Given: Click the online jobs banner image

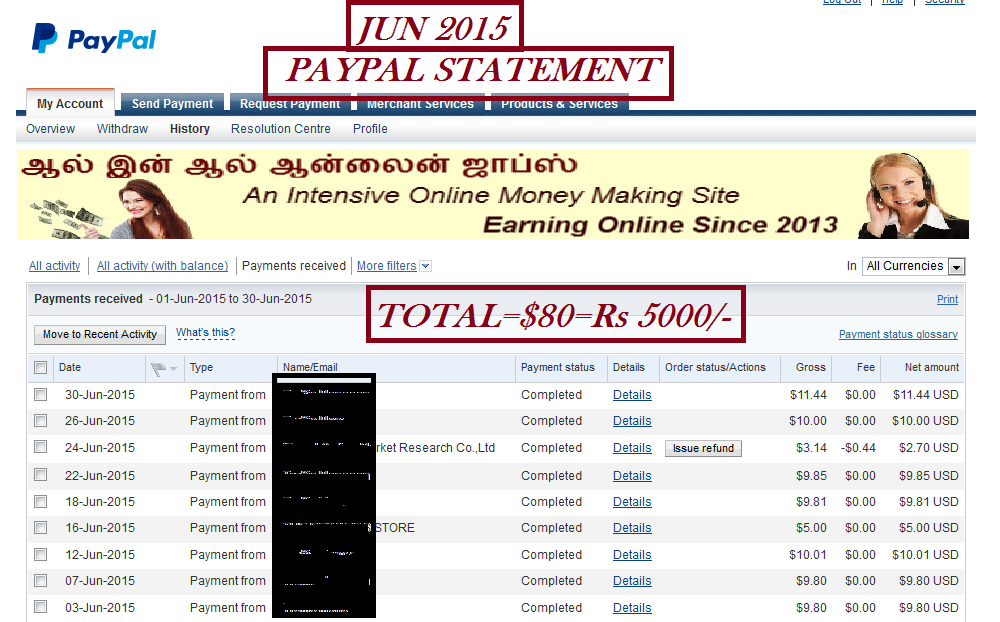Looking at the screenshot, I should tap(492, 194).
